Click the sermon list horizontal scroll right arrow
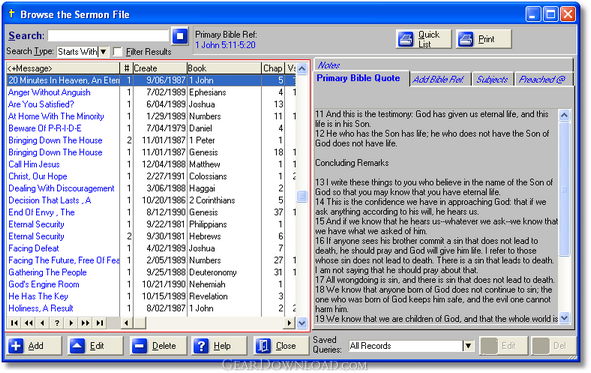Screen dimensions: 591x373 289,323
